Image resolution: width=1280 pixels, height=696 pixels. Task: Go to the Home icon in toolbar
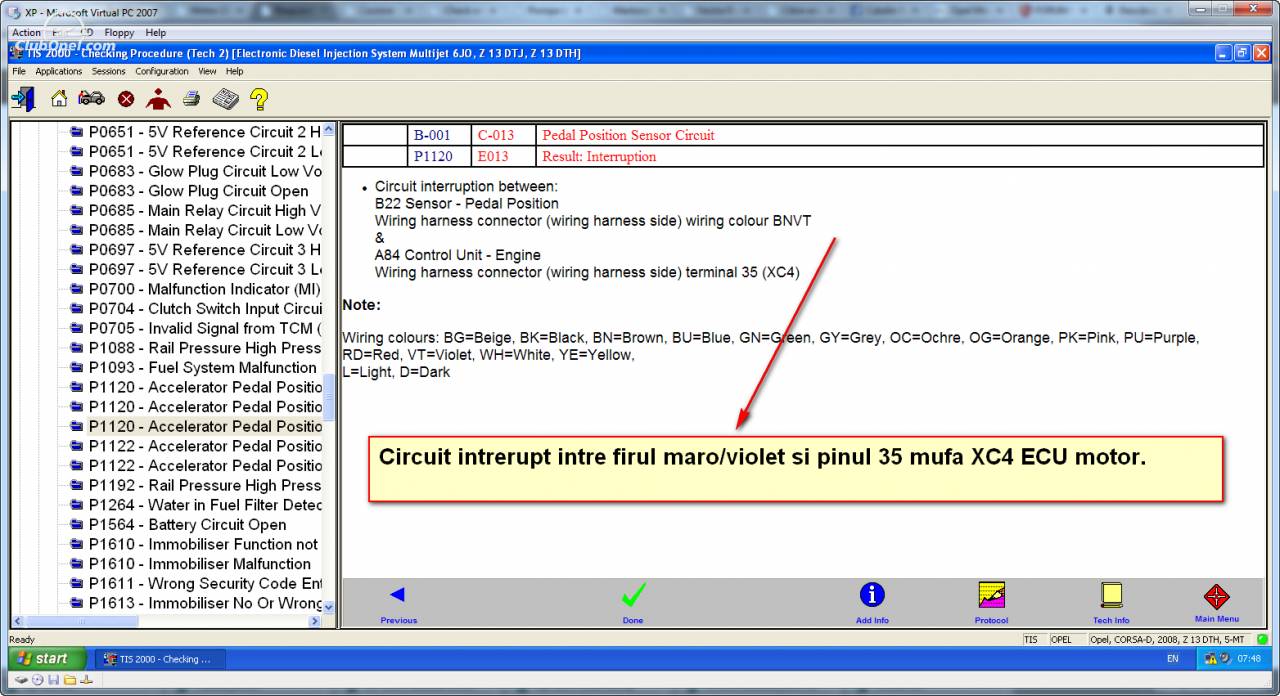59,99
